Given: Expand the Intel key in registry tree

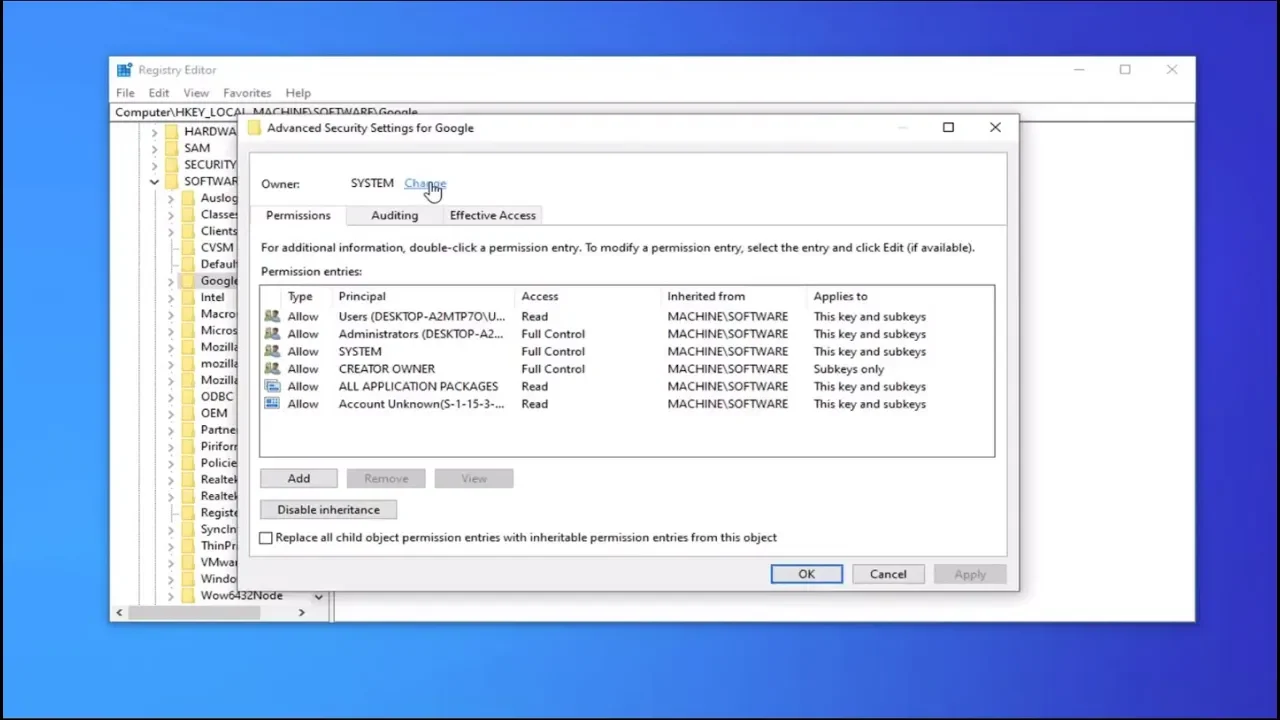Looking at the screenshot, I should [170, 297].
